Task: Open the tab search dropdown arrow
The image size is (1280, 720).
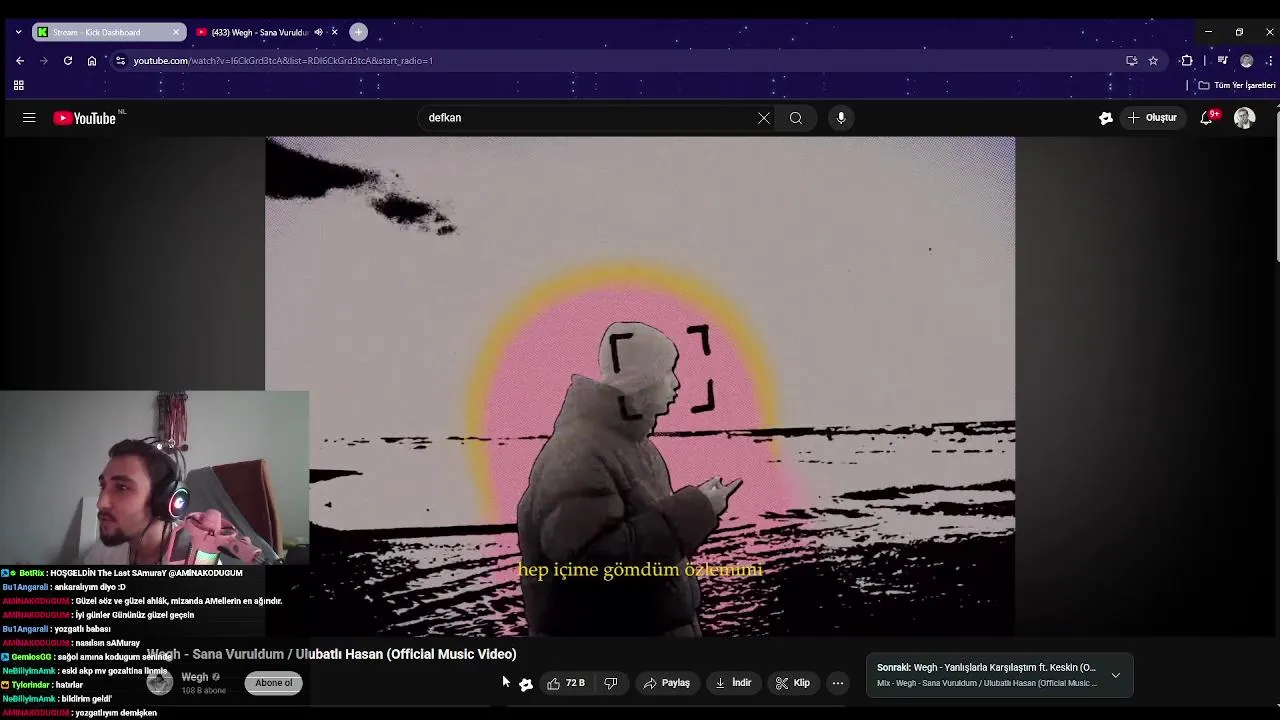Action: click(18, 32)
